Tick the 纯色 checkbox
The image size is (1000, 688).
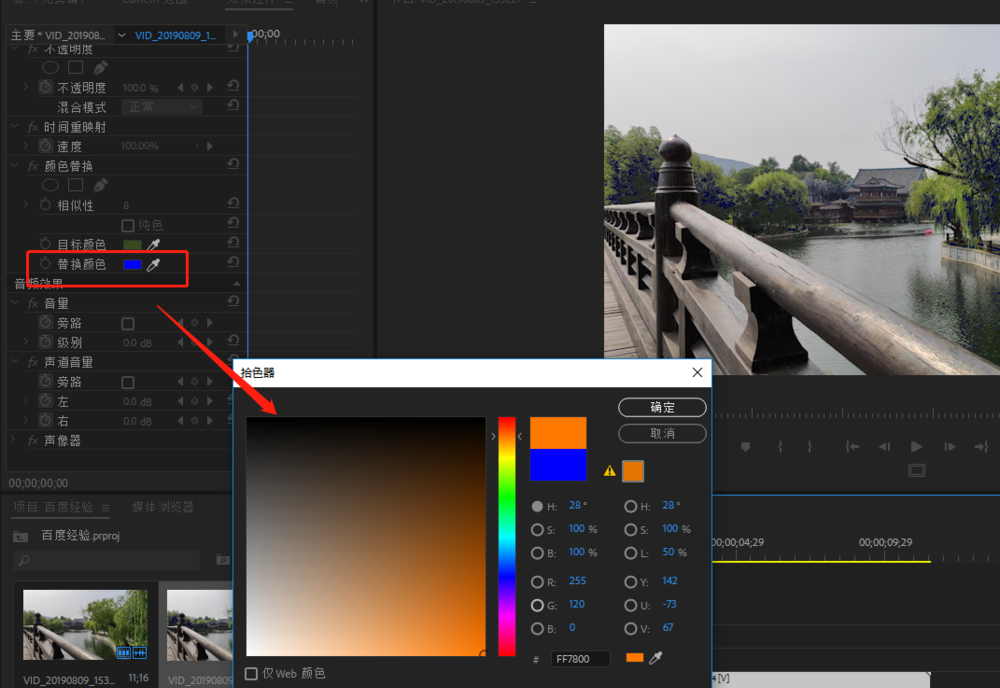(128, 225)
